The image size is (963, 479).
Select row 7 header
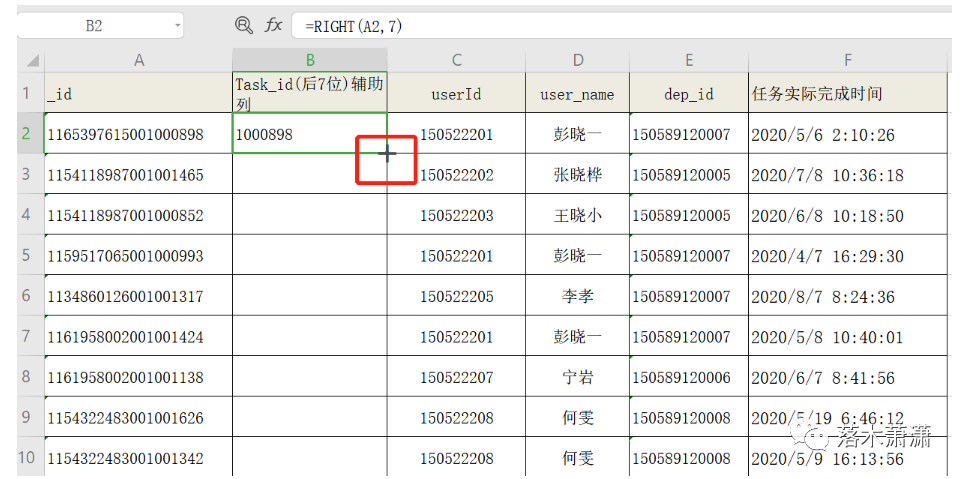(31, 336)
